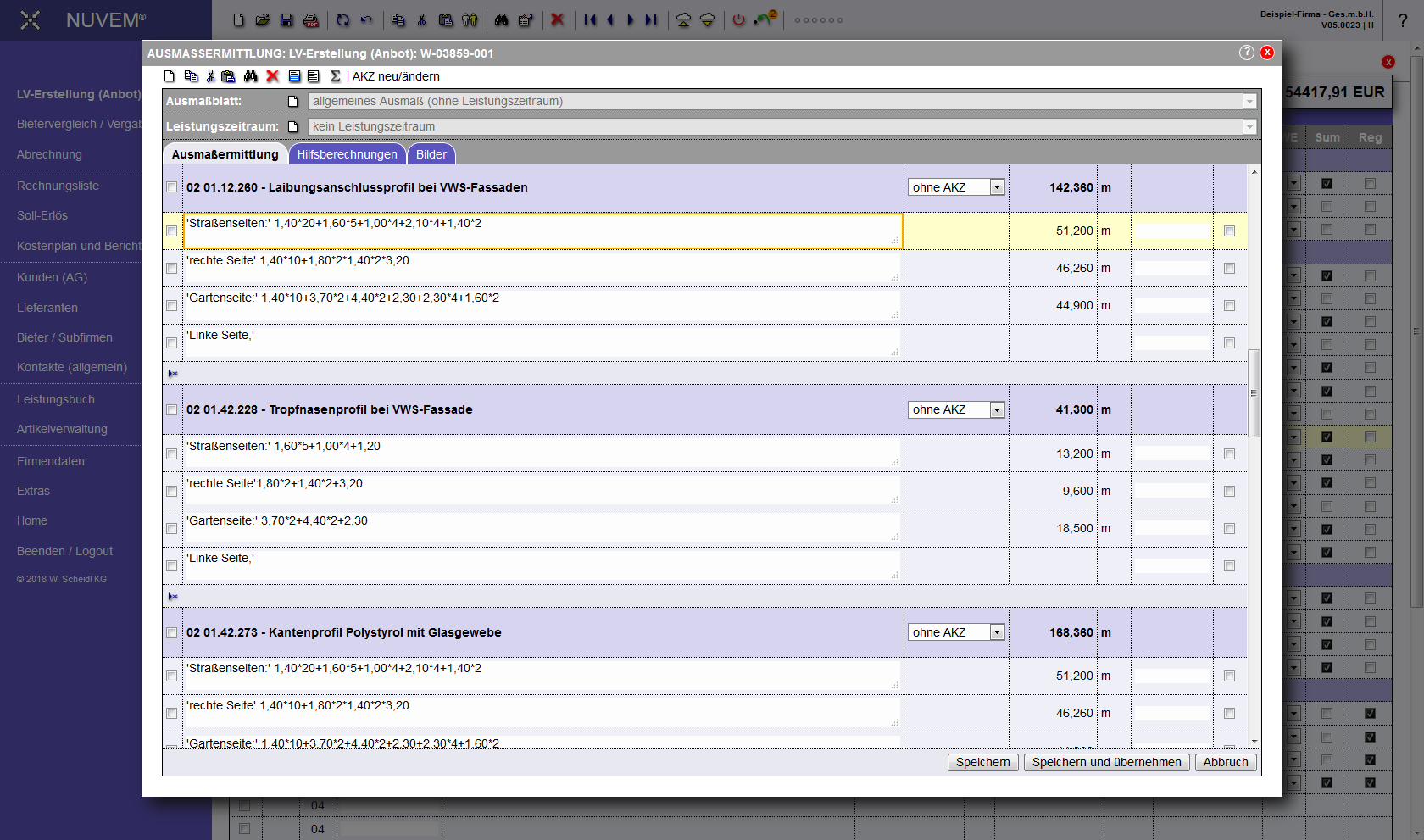Click the Speichern button
1424x840 pixels.
tap(983, 762)
